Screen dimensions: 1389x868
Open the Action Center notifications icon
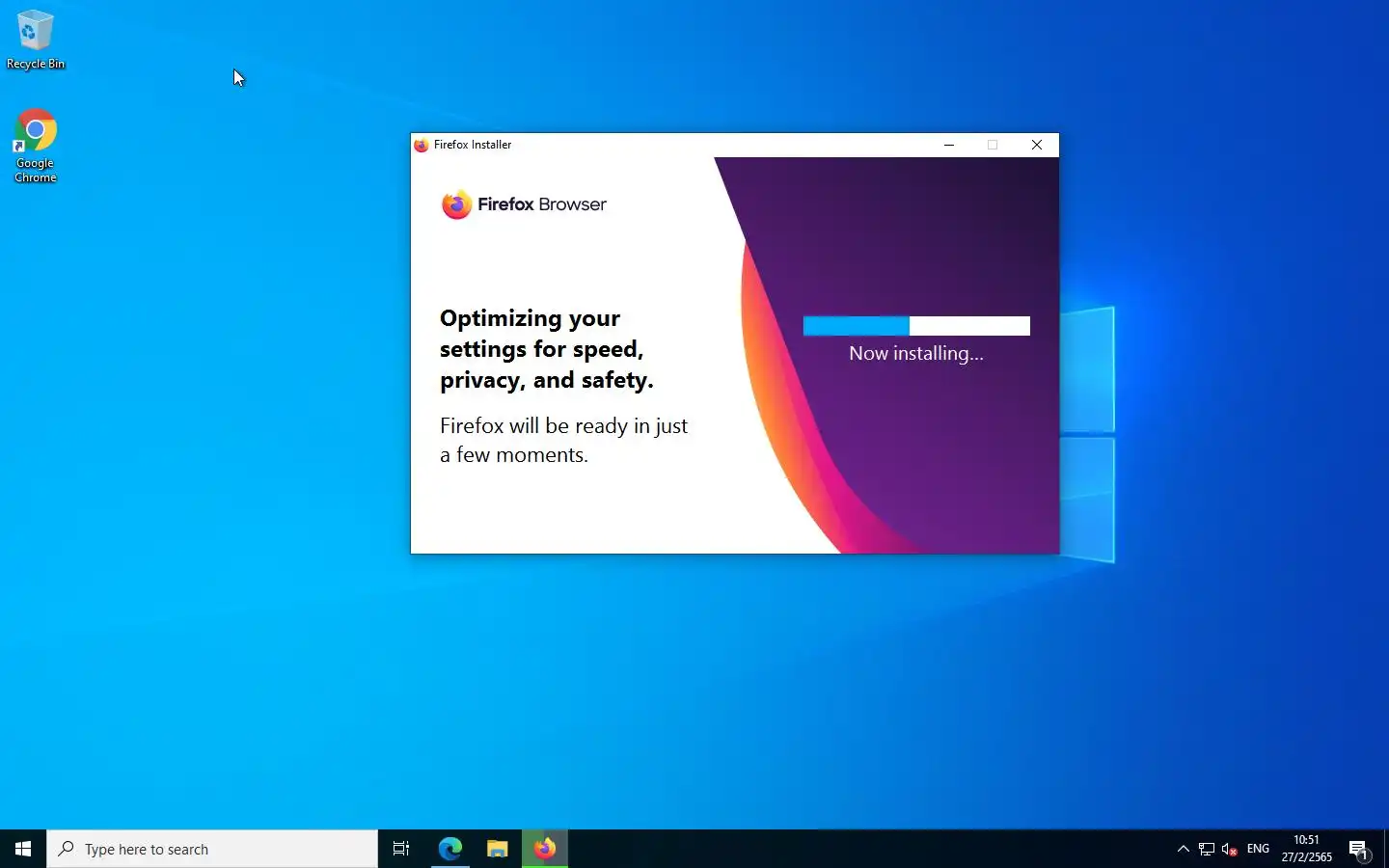[x=1358, y=849]
